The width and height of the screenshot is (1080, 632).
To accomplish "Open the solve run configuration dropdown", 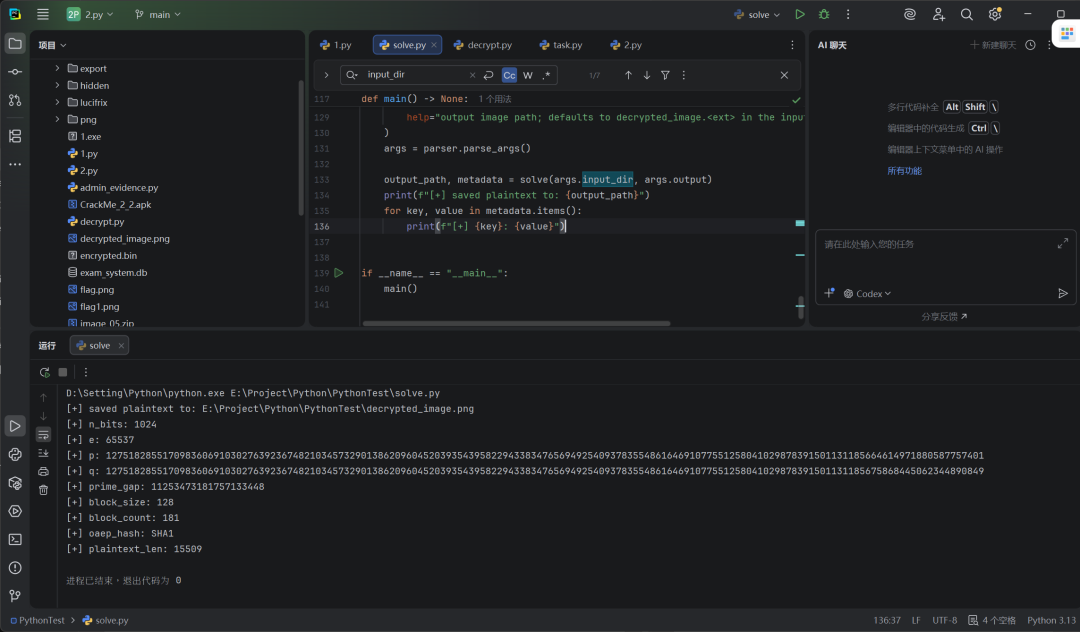I will tap(757, 14).
